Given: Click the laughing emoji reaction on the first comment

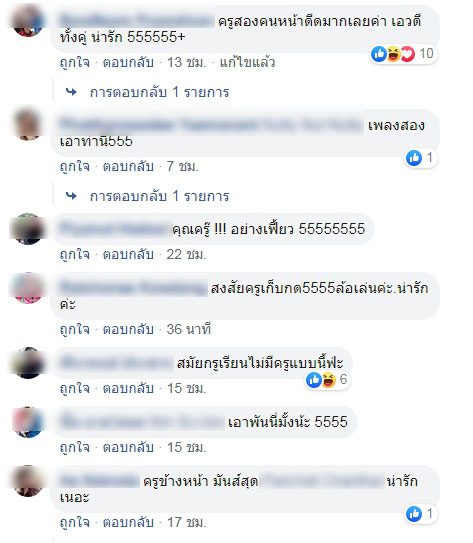Looking at the screenshot, I should coord(393,54).
